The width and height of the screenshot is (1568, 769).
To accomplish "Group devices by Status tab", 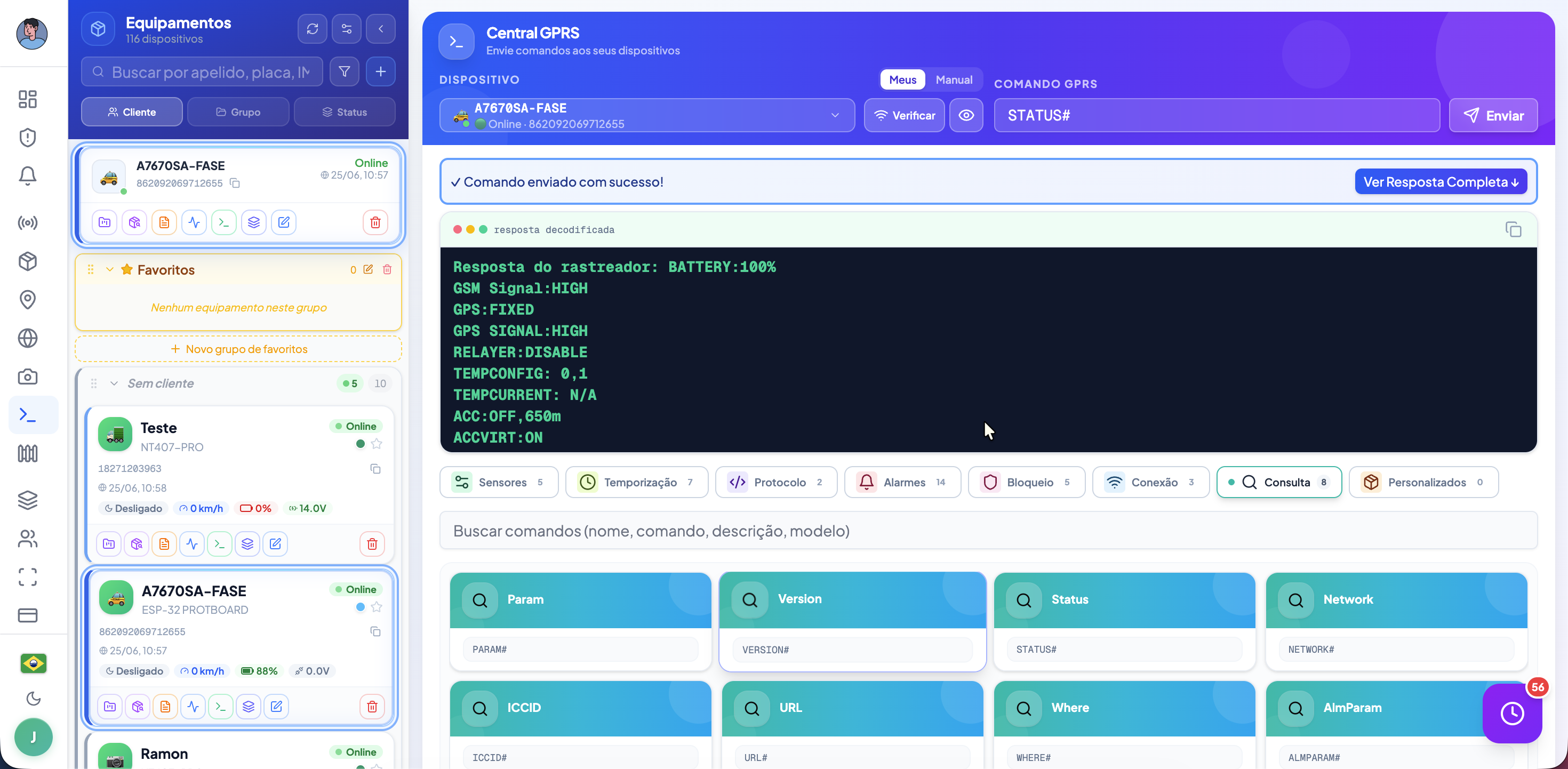I will 345,112.
